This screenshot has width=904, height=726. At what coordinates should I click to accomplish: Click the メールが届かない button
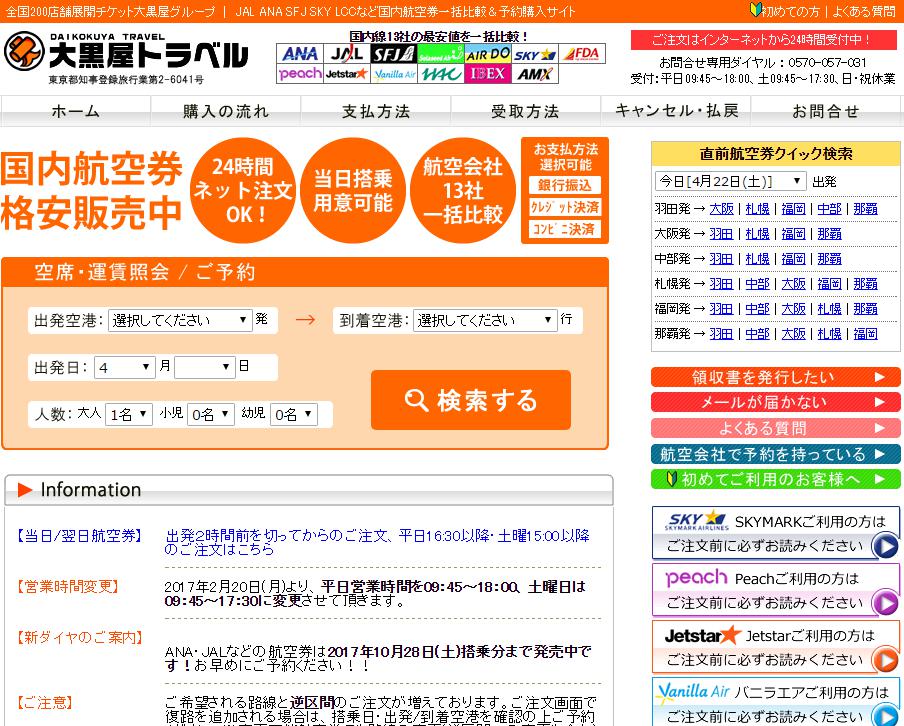point(775,403)
